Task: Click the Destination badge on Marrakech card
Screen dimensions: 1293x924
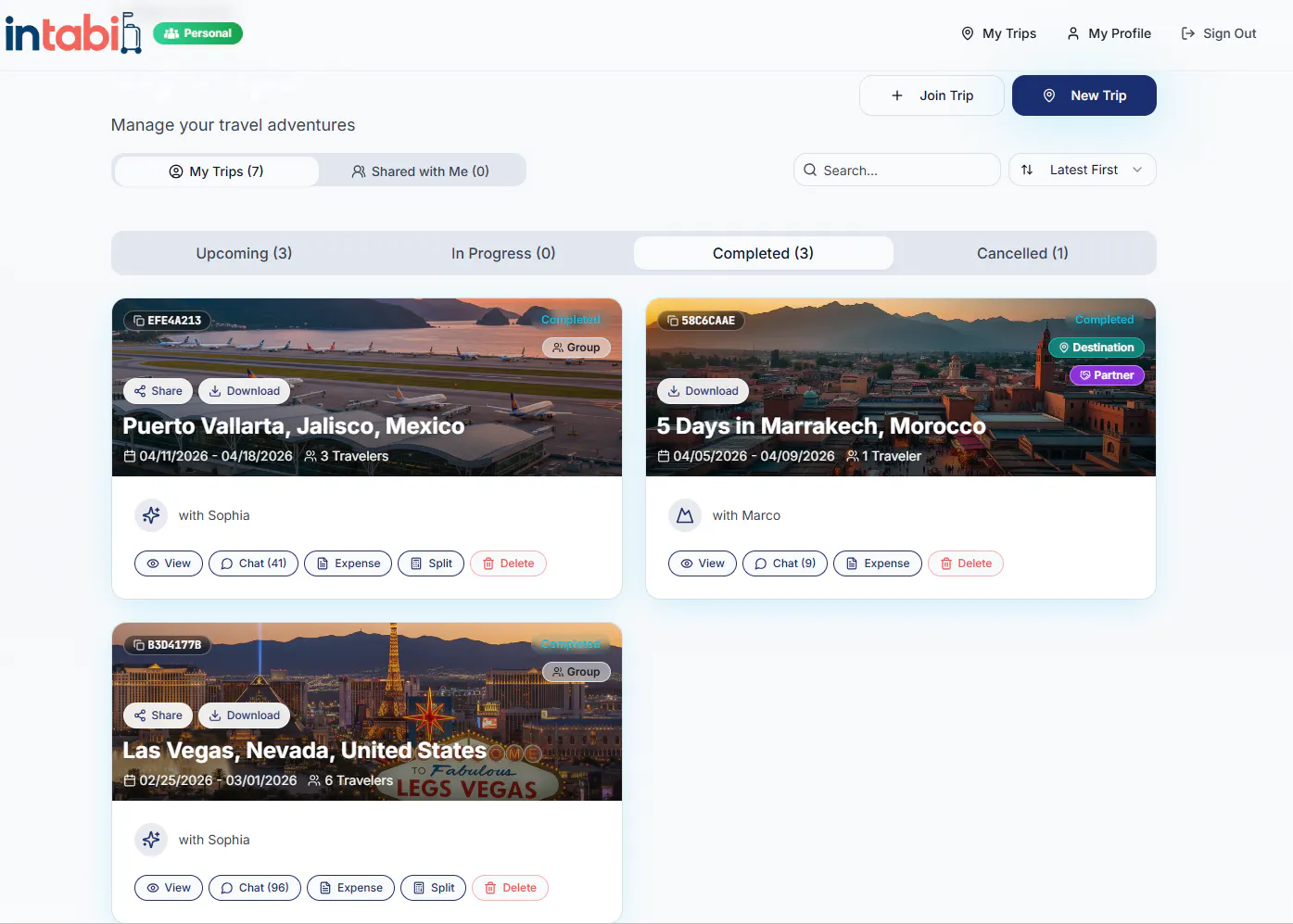Action: click(x=1097, y=348)
